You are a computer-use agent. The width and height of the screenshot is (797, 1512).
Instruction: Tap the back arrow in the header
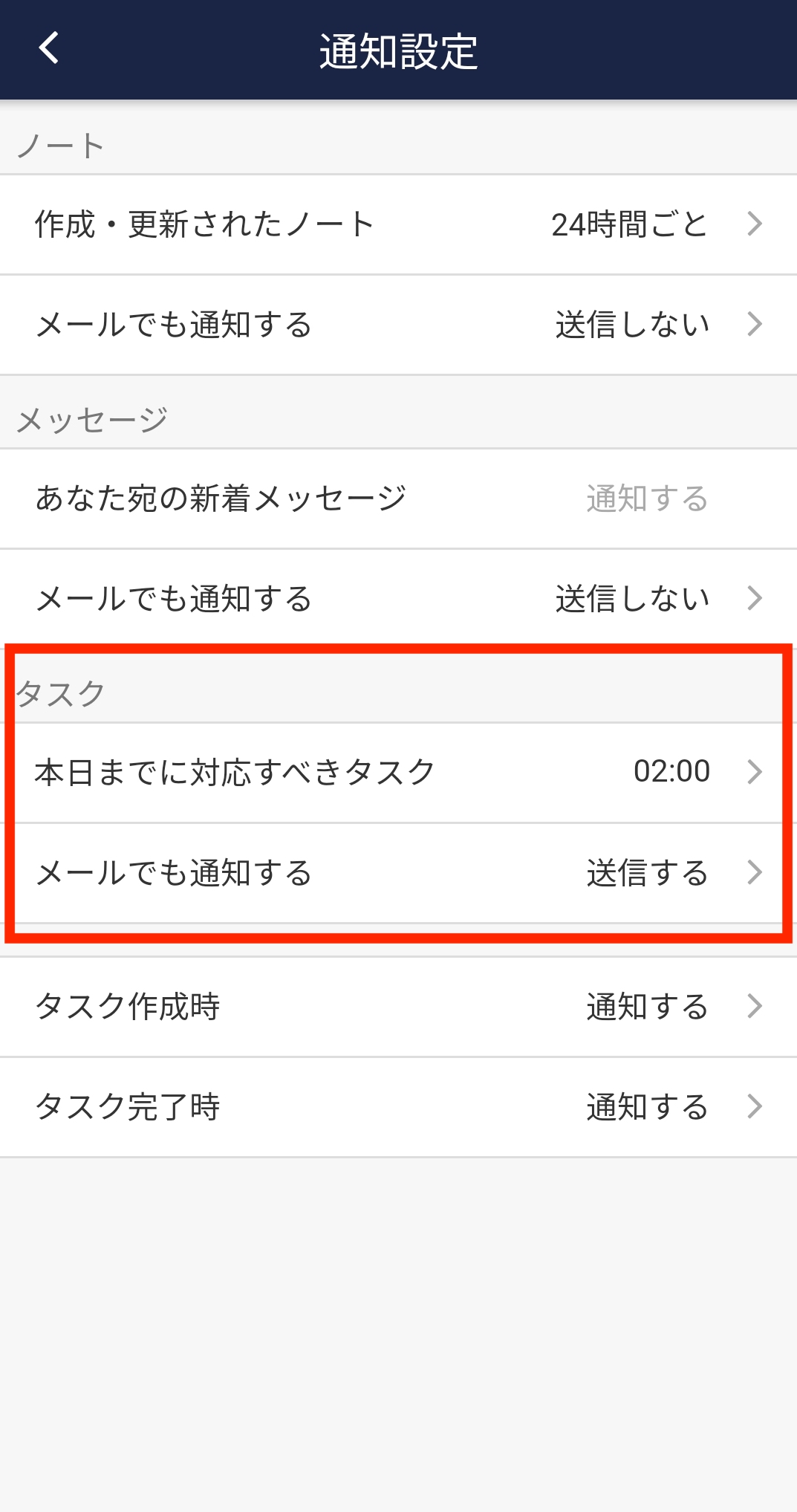48,51
